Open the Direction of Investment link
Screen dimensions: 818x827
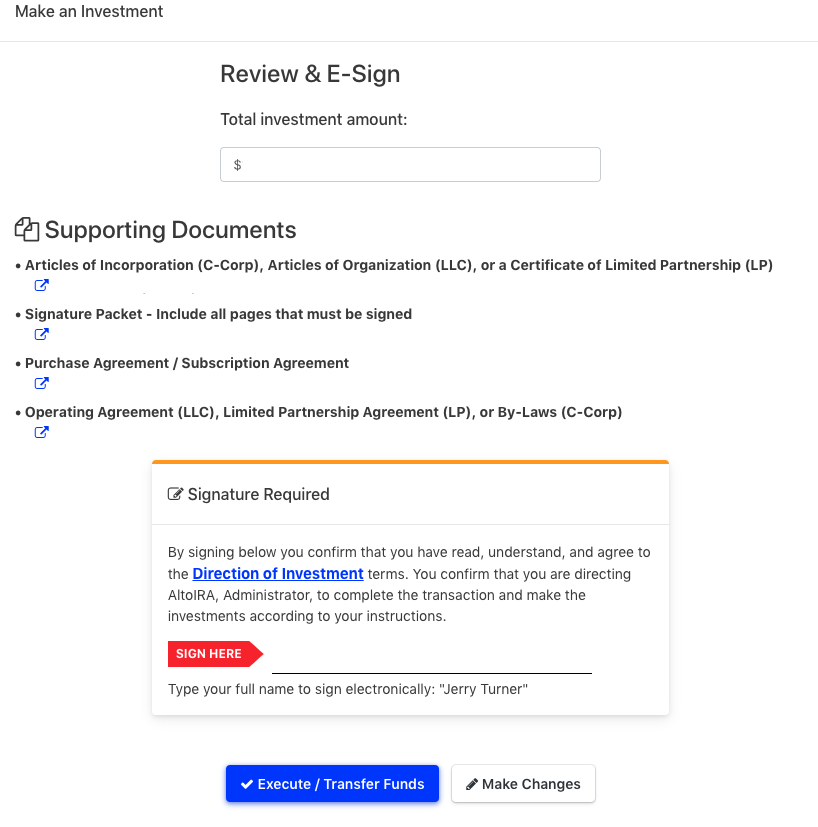[278, 574]
